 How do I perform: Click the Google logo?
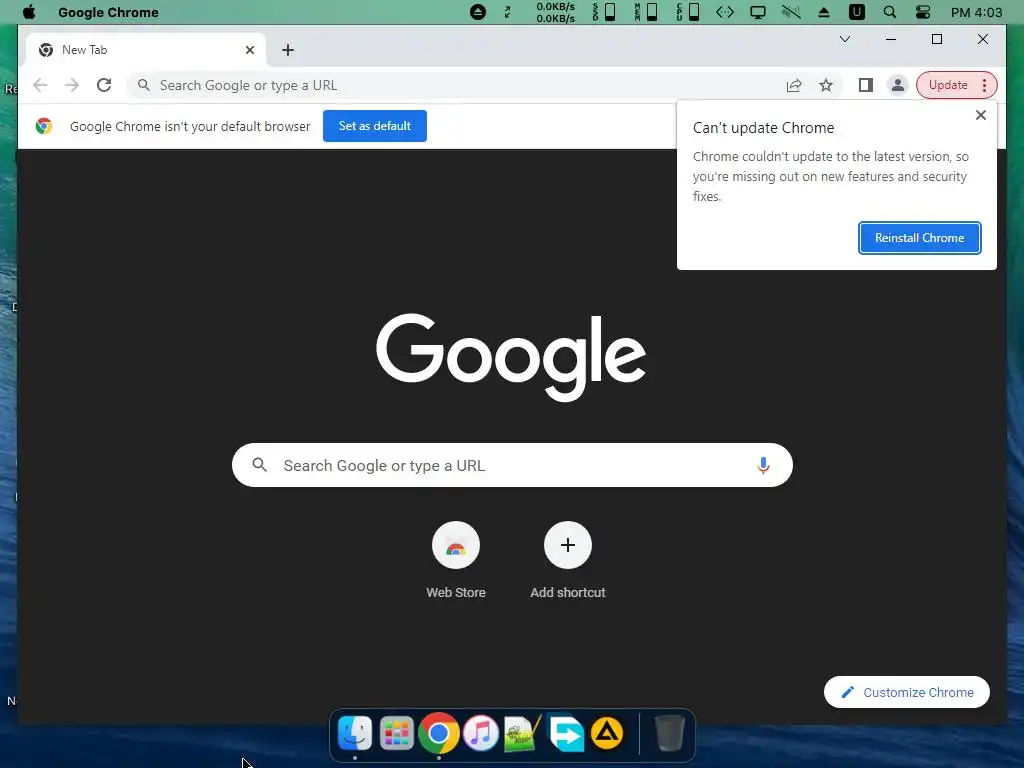pyautogui.click(x=511, y=357)
